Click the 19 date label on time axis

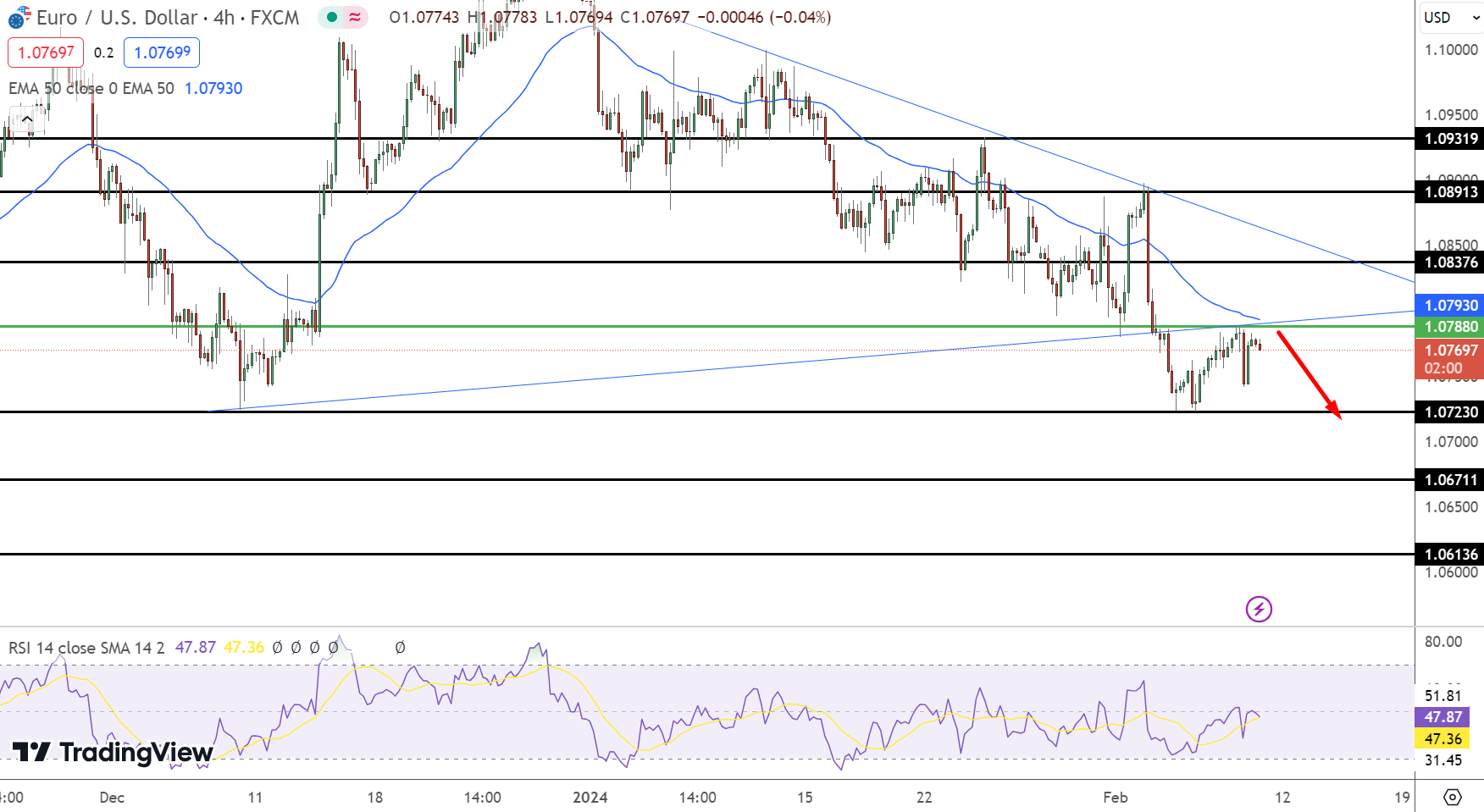click(x=1403, y=797)
